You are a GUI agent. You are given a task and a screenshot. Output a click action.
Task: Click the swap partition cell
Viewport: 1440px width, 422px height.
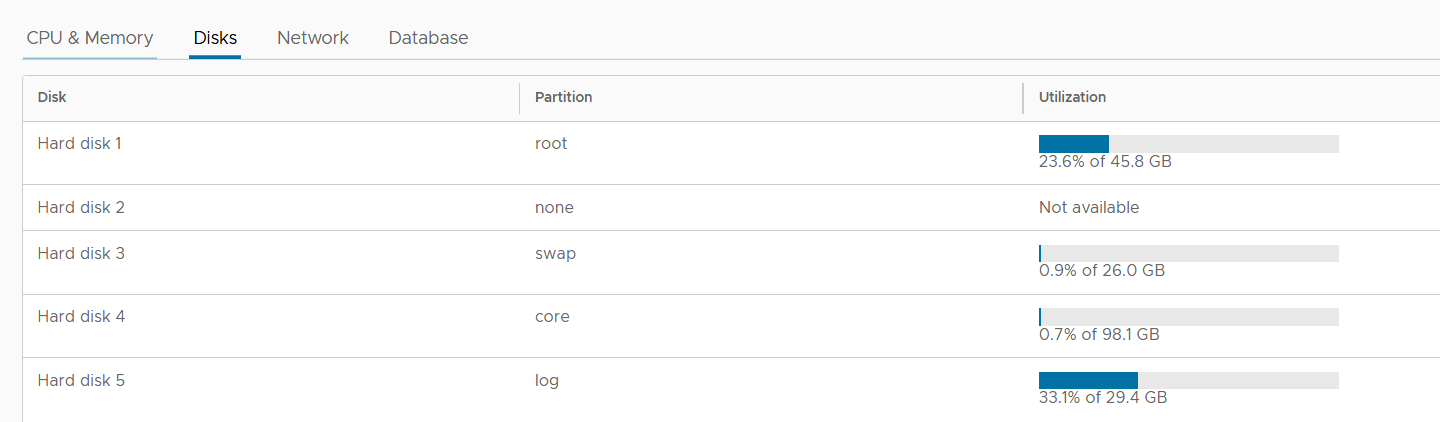(555, 253)
